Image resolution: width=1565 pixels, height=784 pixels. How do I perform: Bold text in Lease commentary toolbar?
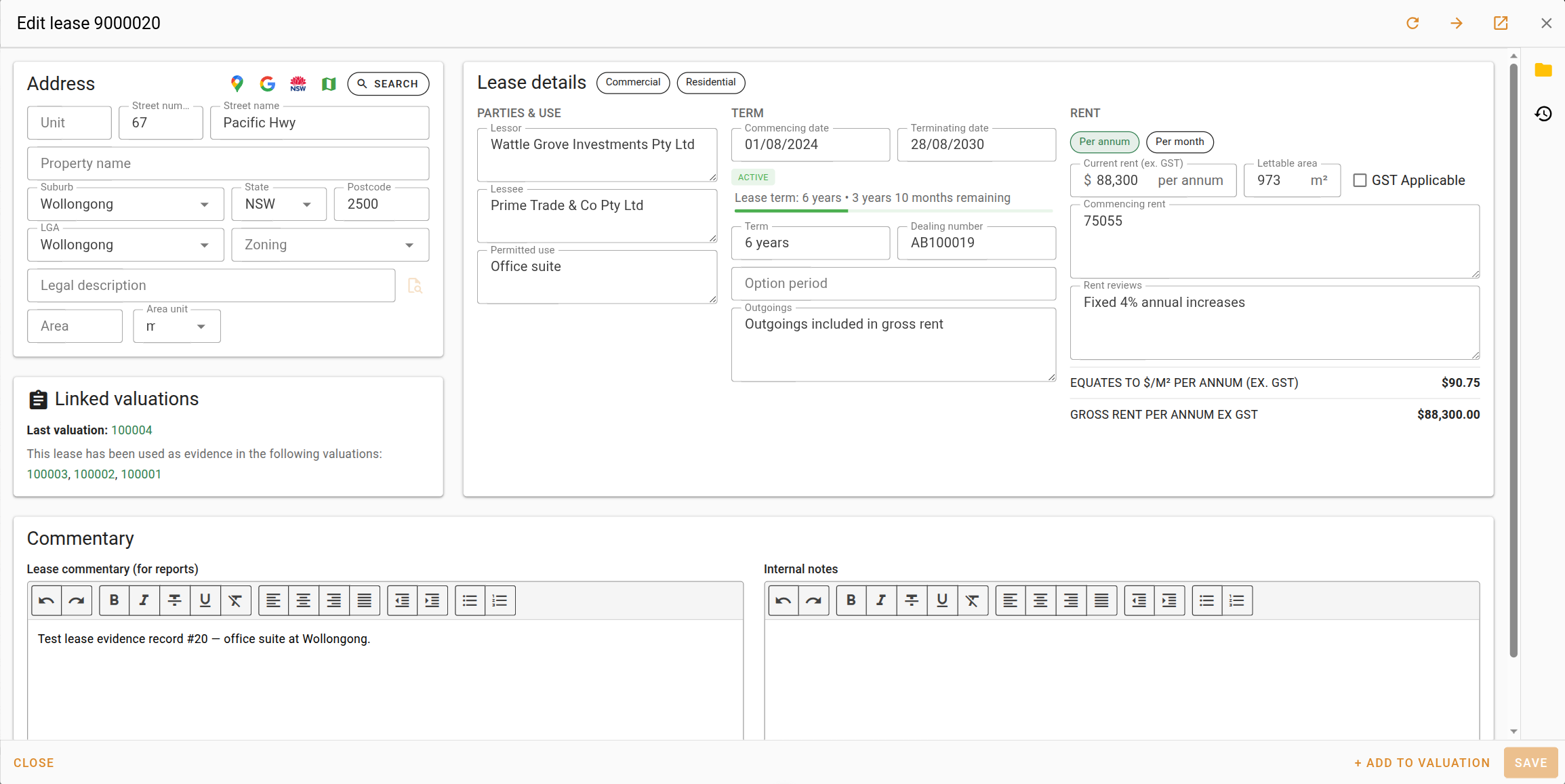(x=114, y=600)
